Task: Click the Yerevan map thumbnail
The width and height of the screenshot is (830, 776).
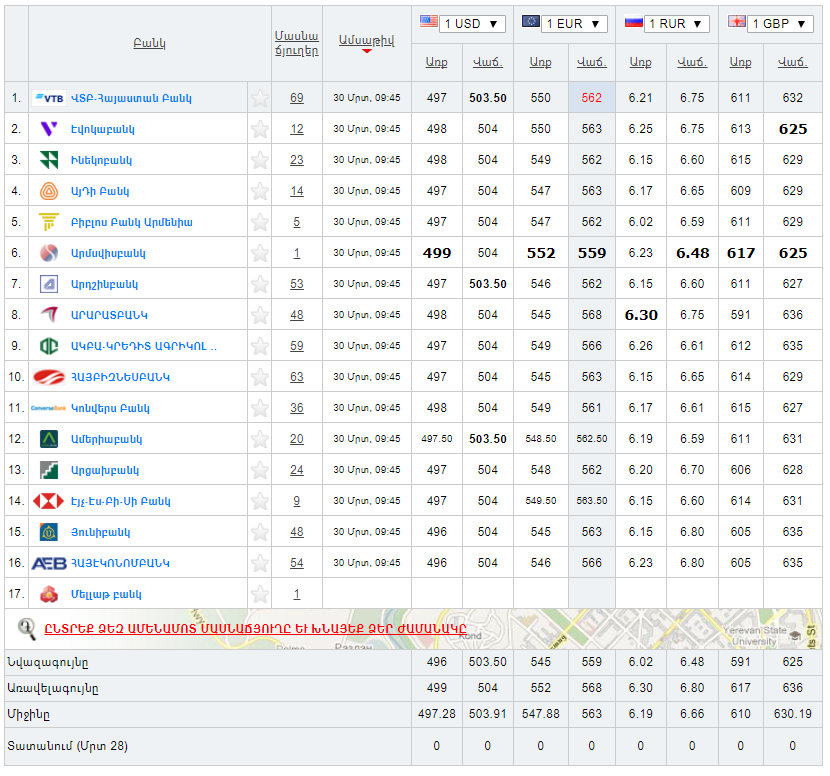Action: [x=700, y=629]
